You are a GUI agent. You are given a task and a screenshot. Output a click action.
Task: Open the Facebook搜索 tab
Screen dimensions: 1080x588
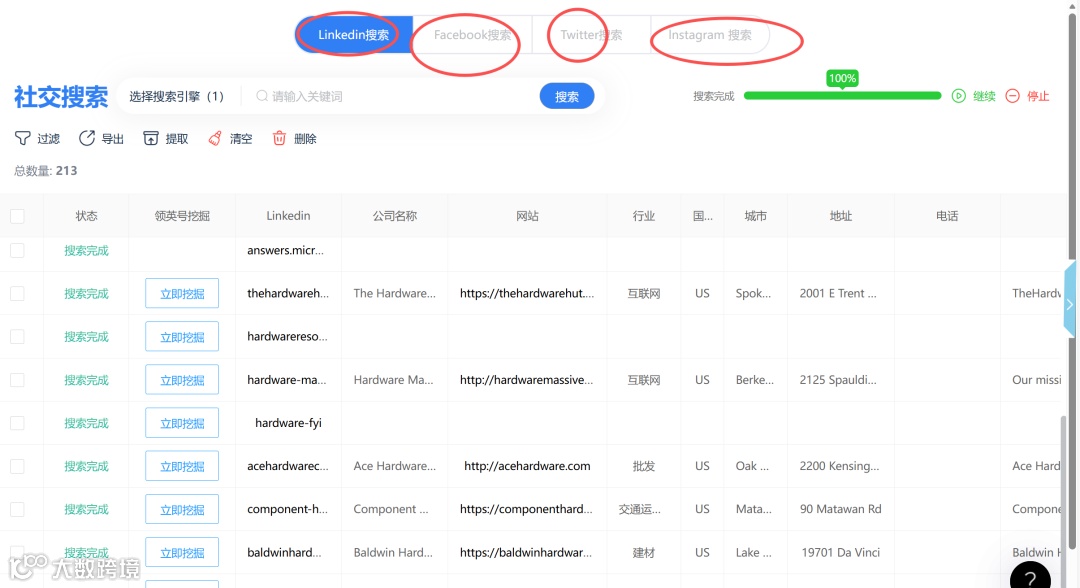click(472, 35)
